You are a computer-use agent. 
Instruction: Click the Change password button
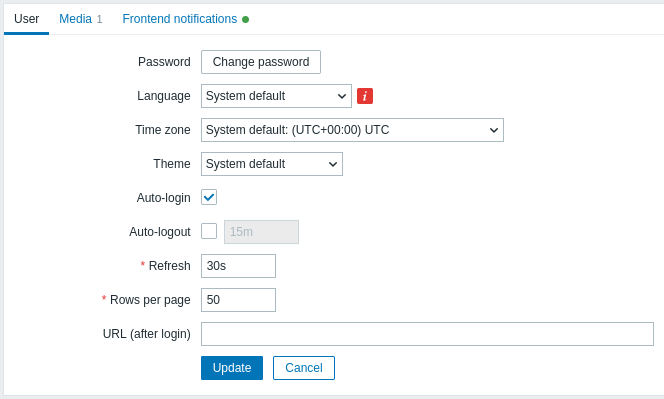point(261,62)
